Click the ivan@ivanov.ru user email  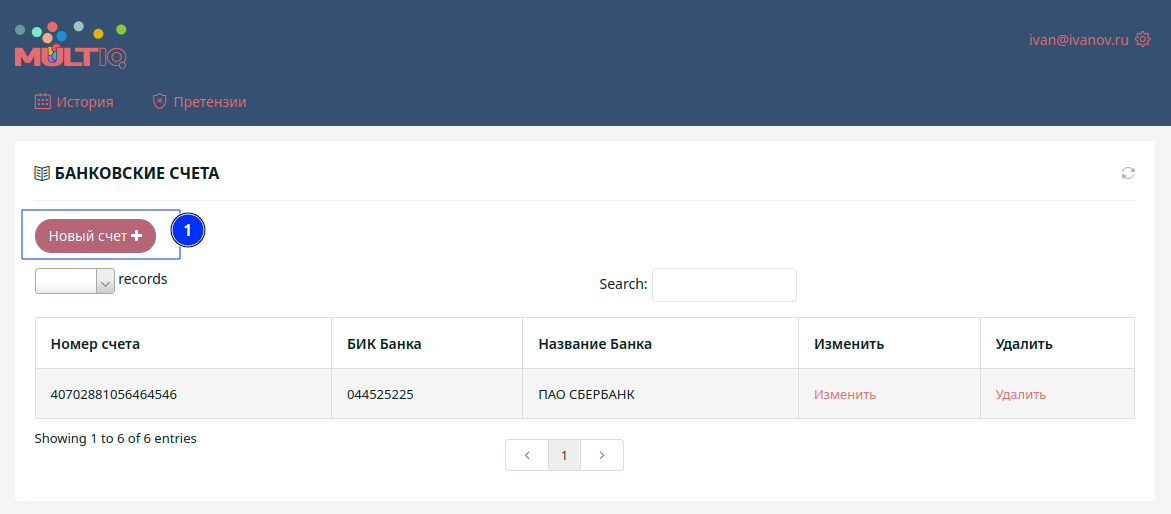(x=1078, y=40)
